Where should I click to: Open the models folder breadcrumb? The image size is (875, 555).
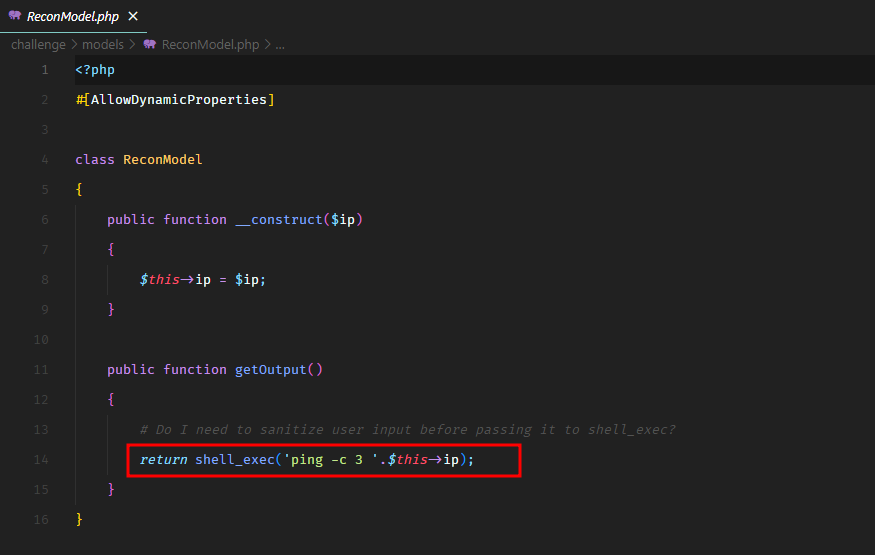click(103, 45)
